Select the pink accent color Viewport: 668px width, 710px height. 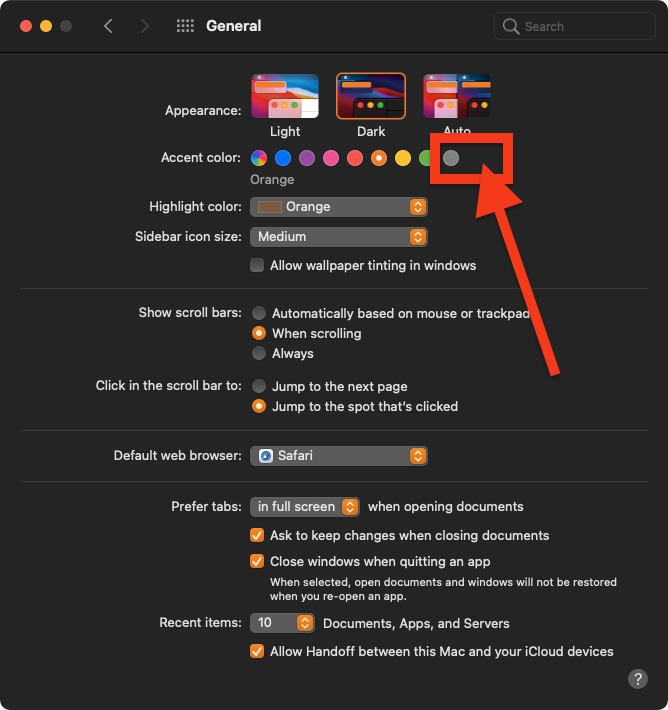tap(331, 158)
